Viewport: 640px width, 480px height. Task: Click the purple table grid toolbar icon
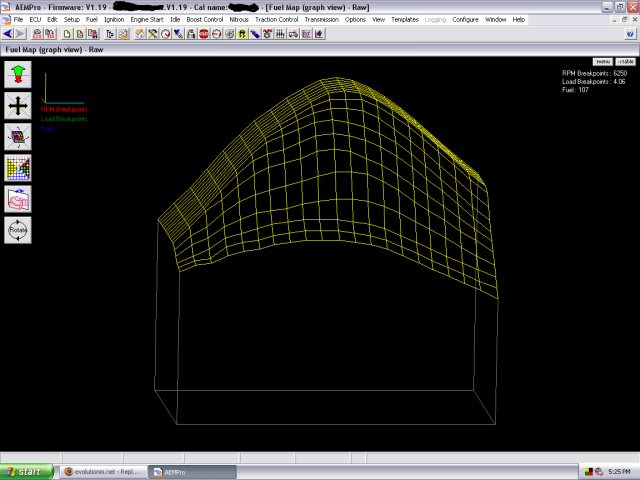click(306, 34)
